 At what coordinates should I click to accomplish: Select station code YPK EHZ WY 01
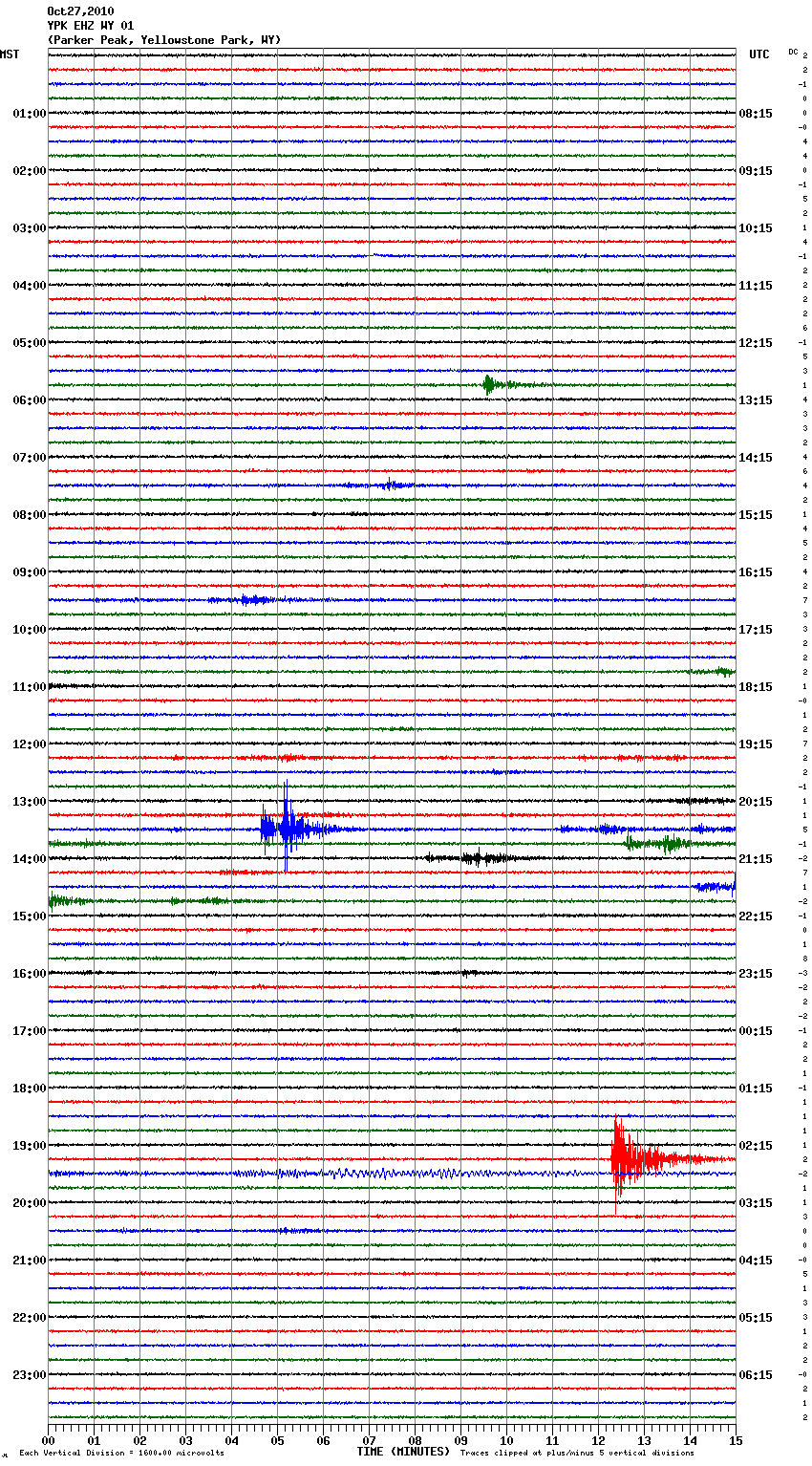[x=91, y=26]
